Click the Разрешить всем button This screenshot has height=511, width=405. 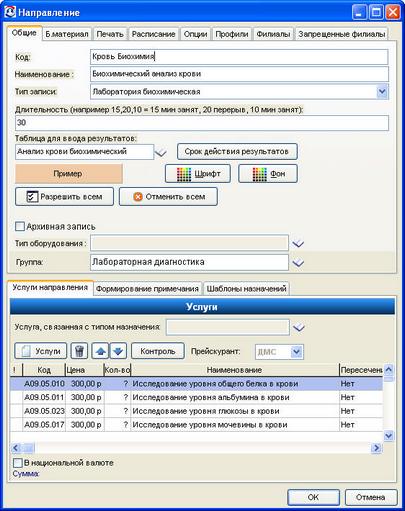[64, 197]
